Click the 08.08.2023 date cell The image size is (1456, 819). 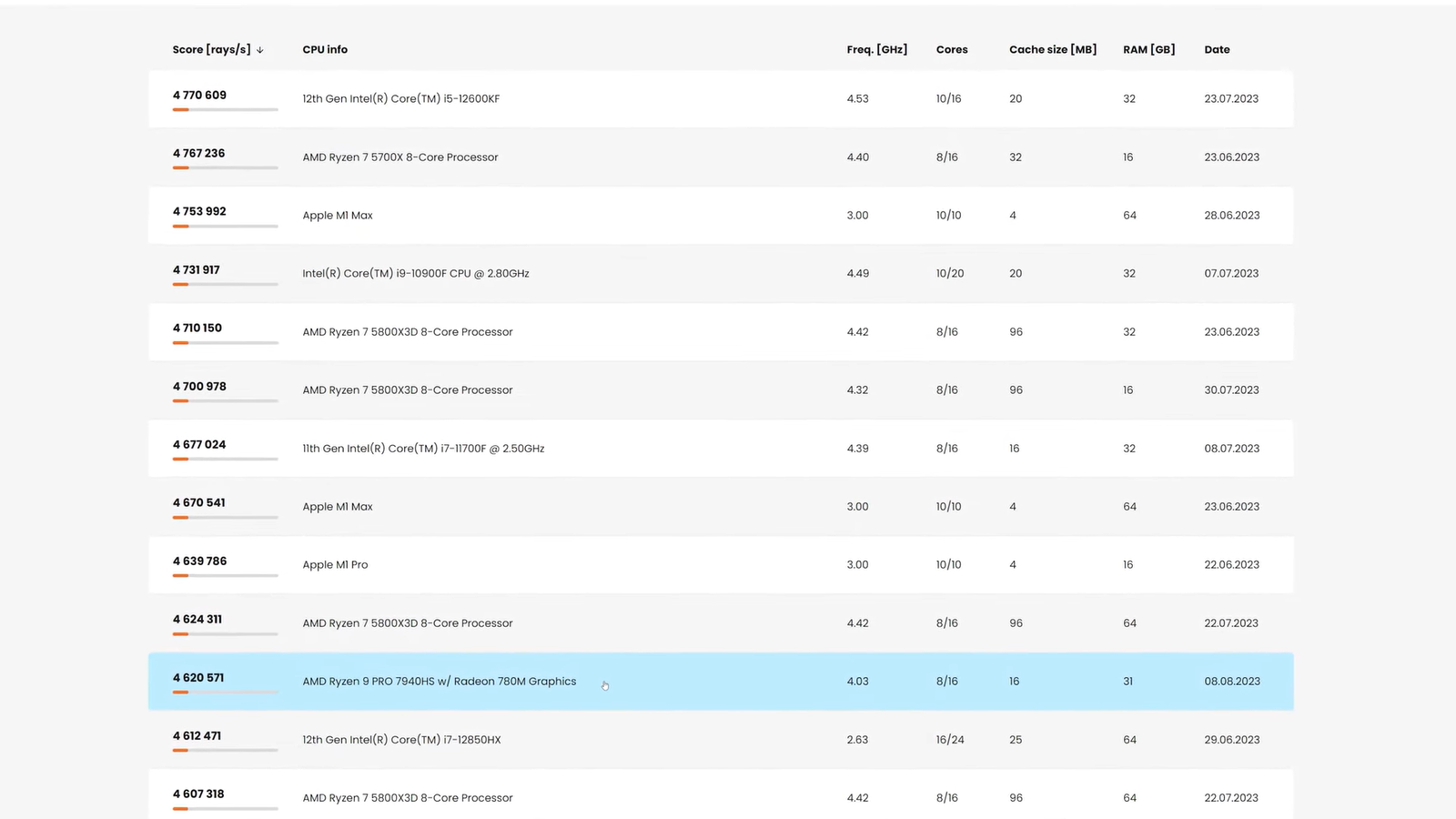(x=1232, y=682)
